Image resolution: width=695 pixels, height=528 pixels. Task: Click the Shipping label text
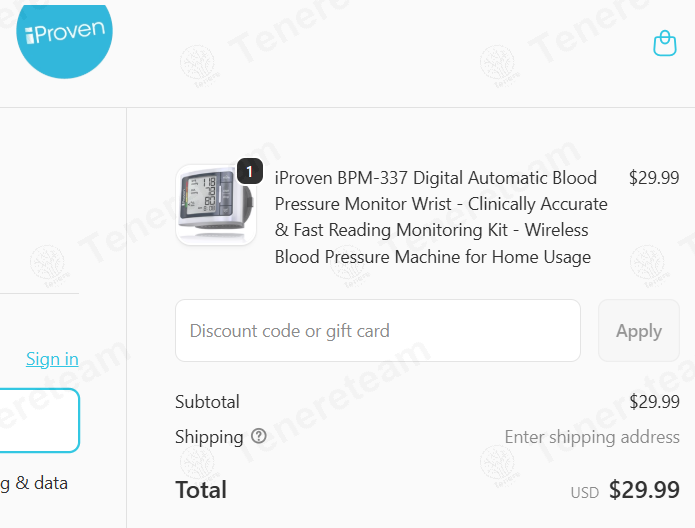click(x=209, y=437)
